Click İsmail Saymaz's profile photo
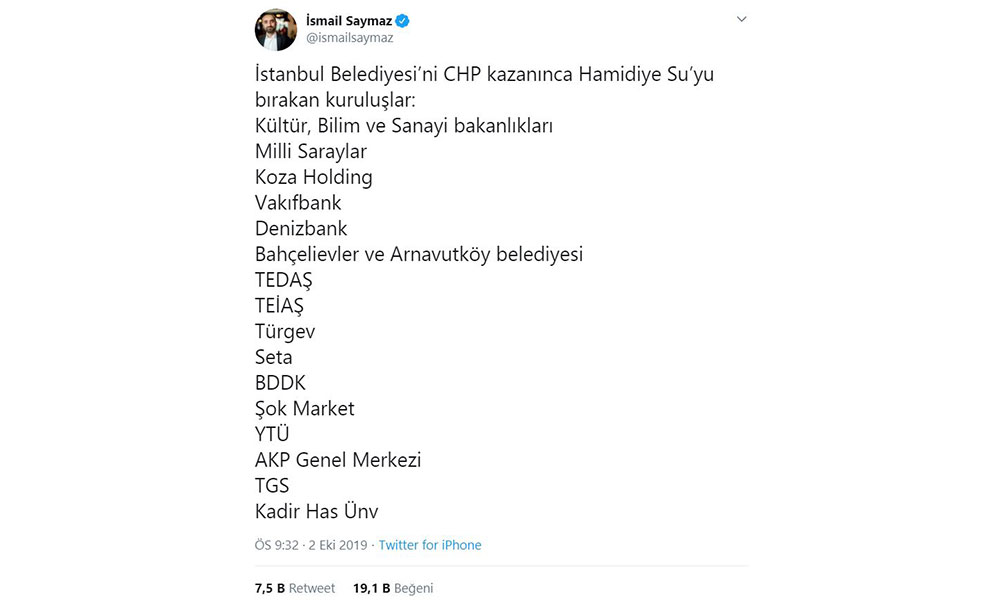The image size is (1000, 600). (276, 29)
